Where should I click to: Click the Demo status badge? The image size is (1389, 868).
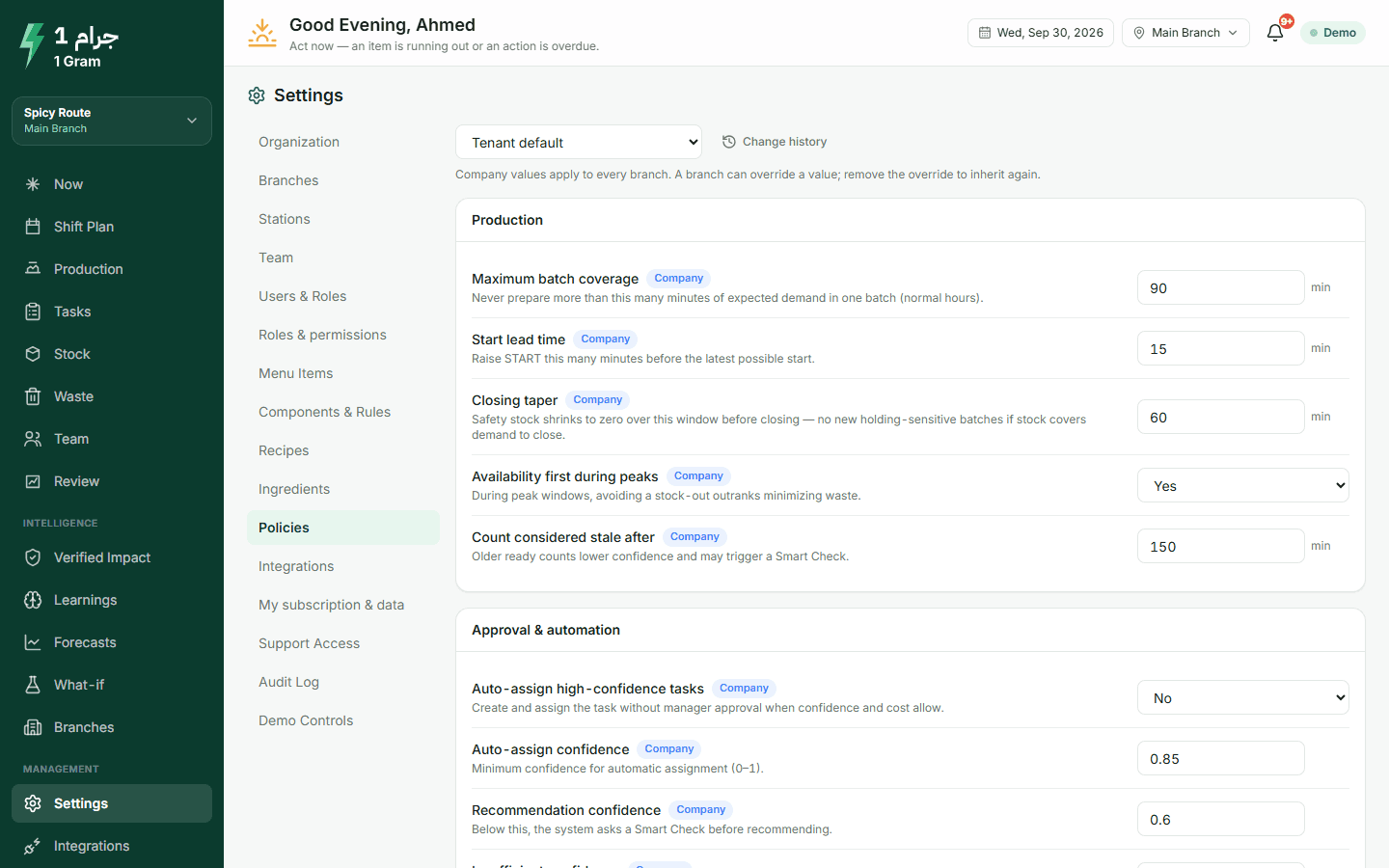1333,33
